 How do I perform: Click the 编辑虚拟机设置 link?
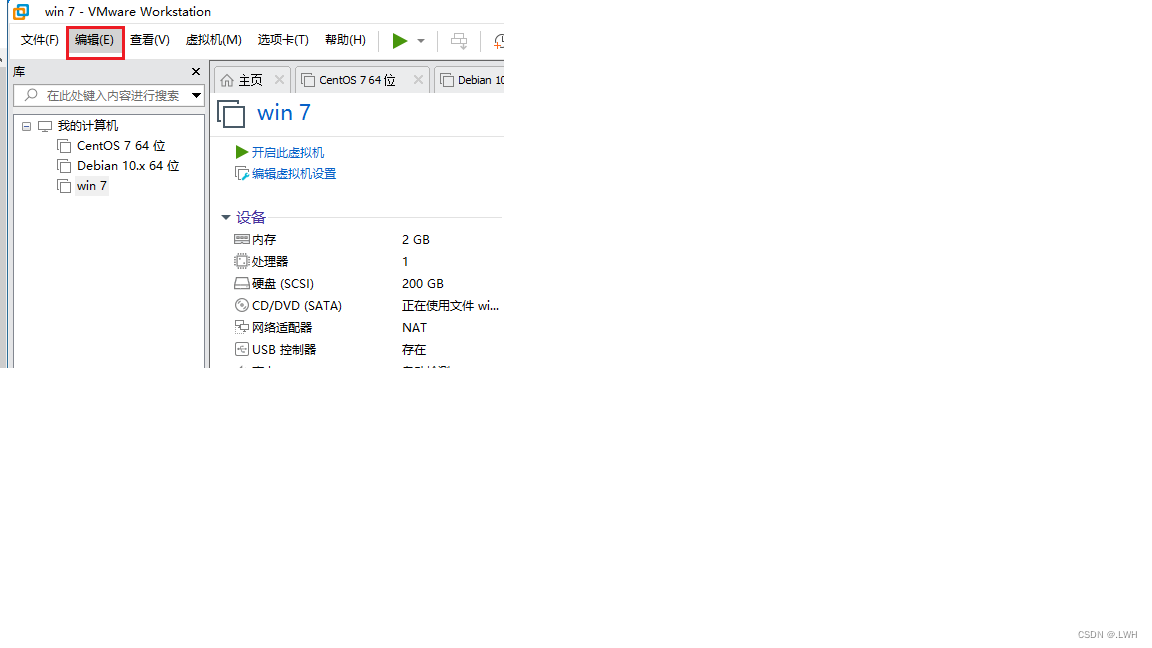[x=294, y=173]
